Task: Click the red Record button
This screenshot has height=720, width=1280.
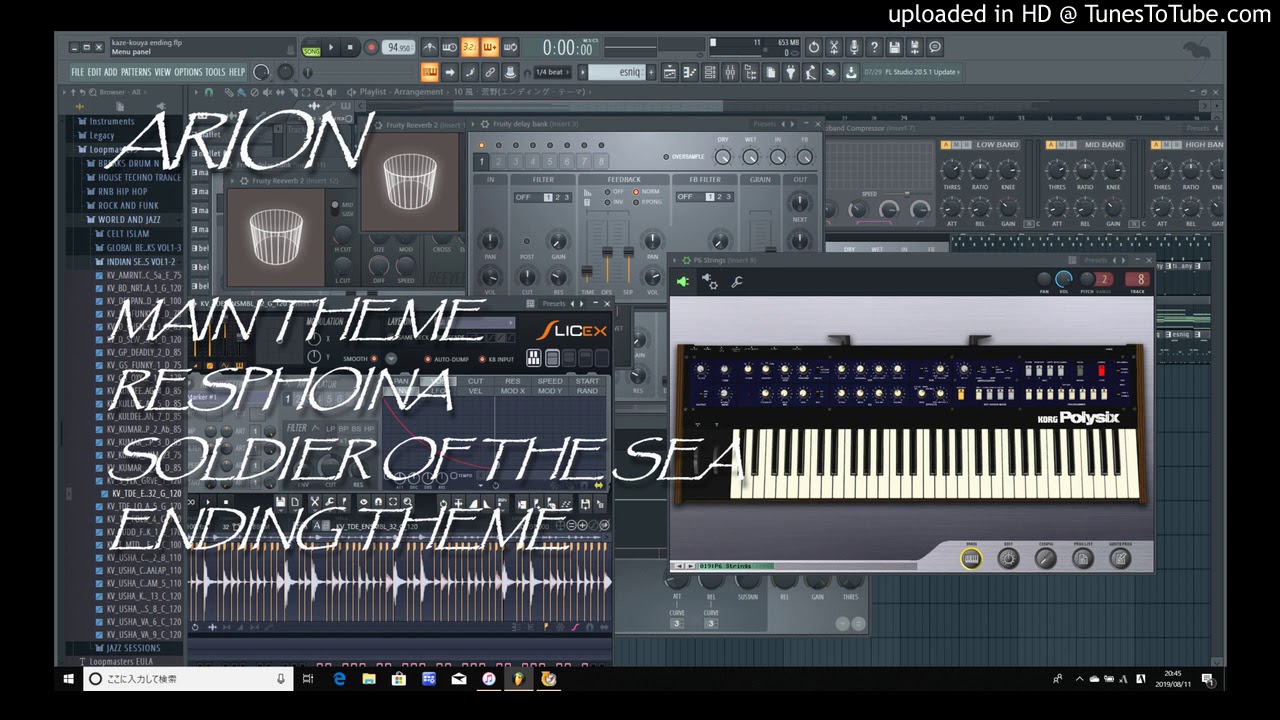Action: 371,47
